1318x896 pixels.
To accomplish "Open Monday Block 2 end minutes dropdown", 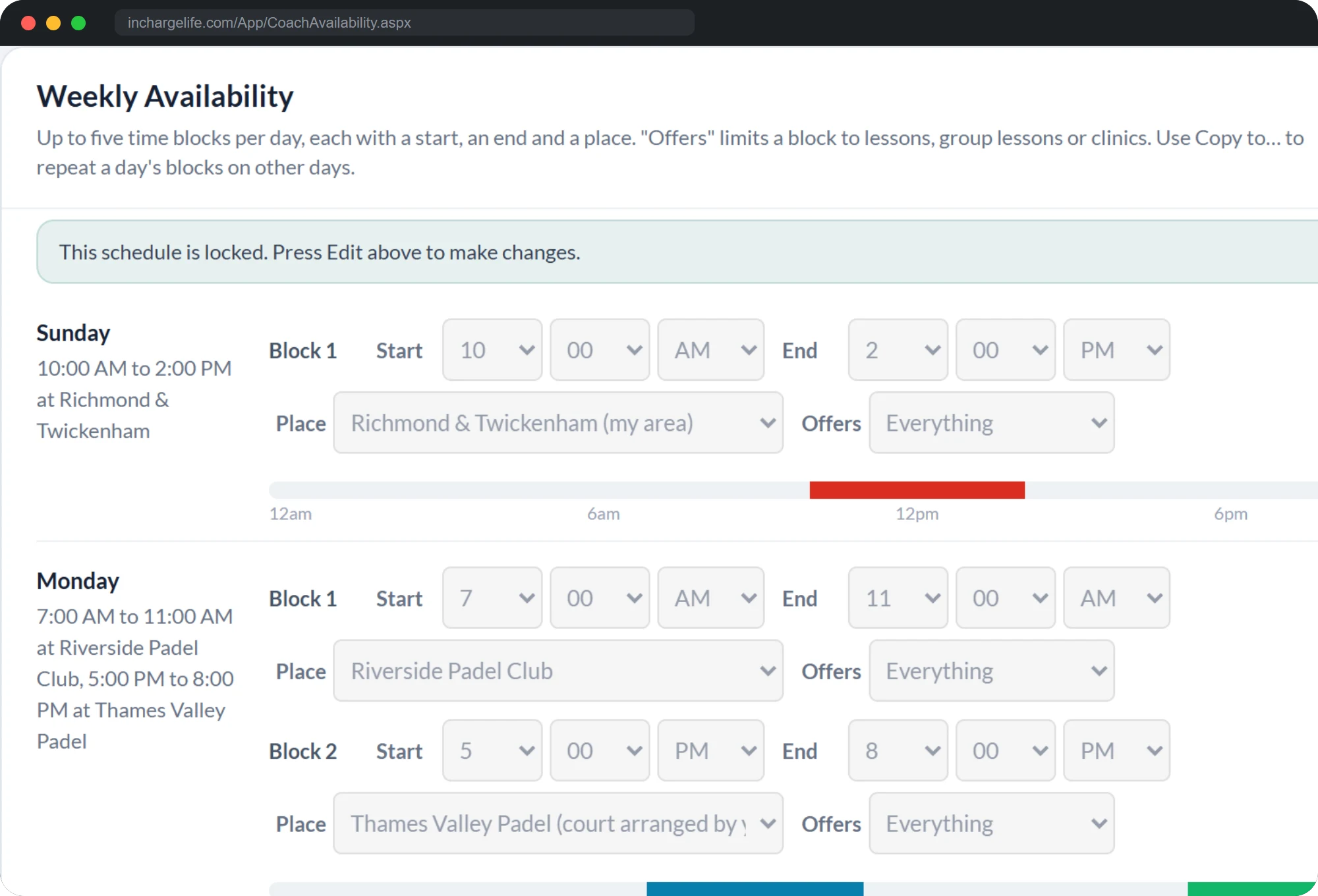I will pos(1006,750).
